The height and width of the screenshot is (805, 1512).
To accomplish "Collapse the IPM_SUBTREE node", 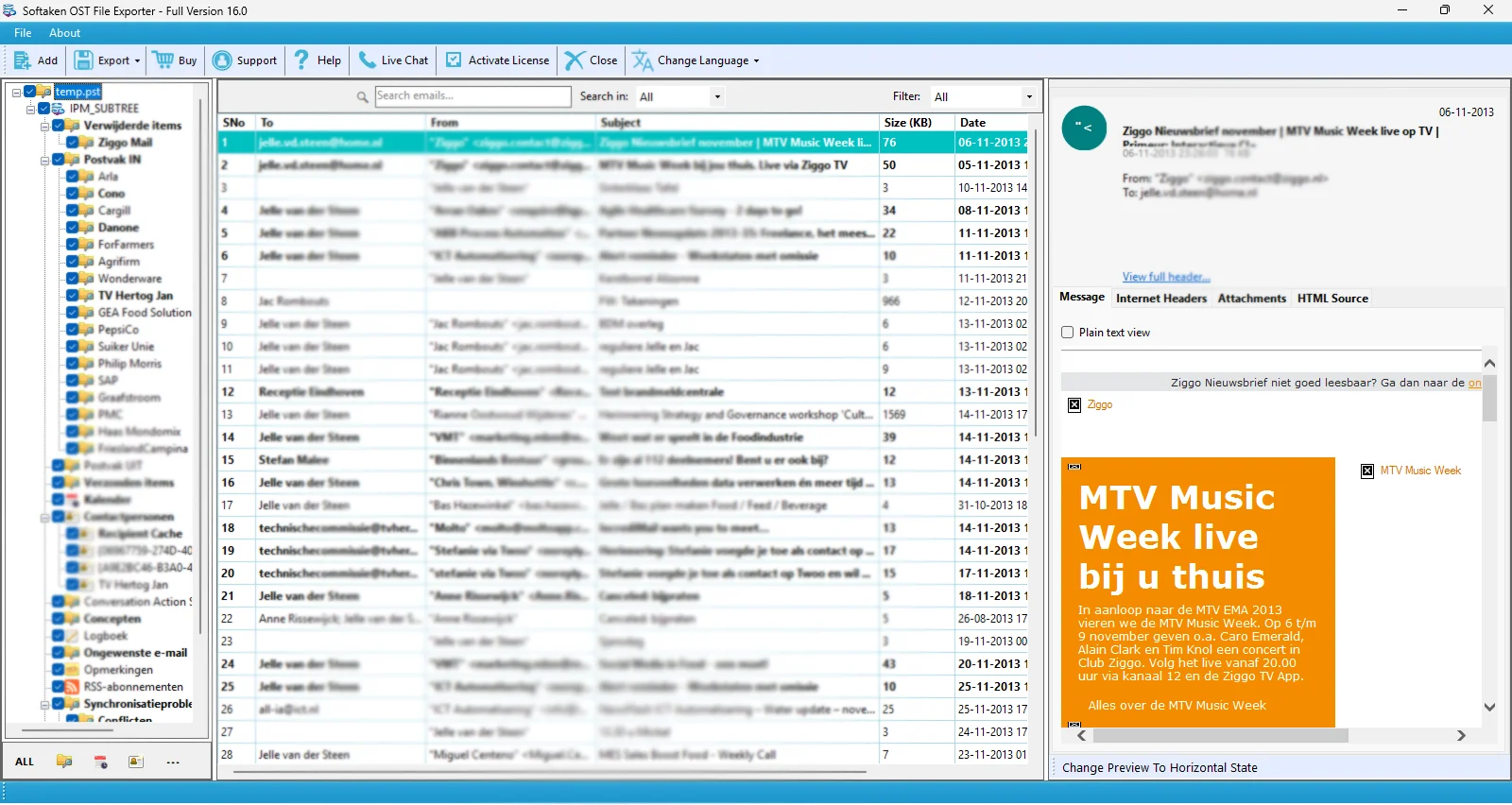I will (30, 109).
